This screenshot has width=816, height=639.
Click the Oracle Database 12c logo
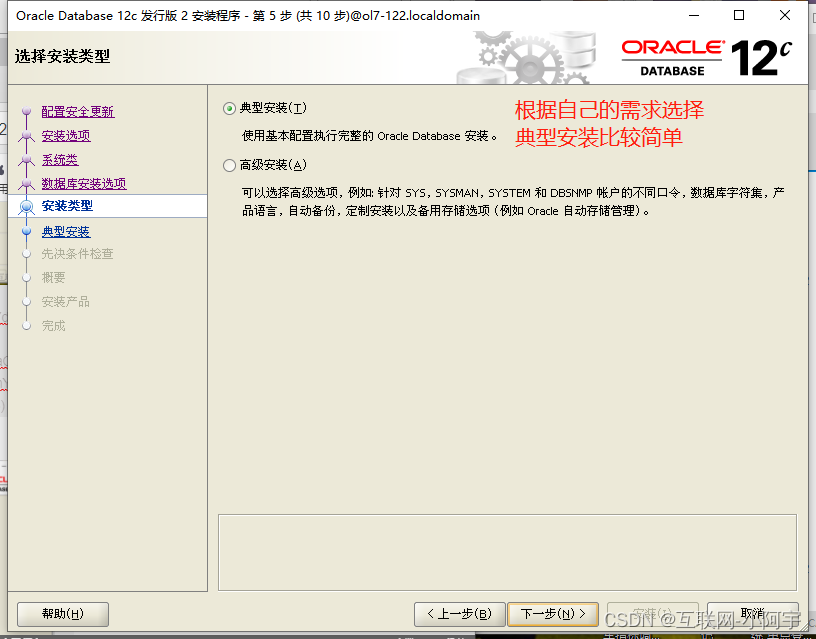[707, 58]
